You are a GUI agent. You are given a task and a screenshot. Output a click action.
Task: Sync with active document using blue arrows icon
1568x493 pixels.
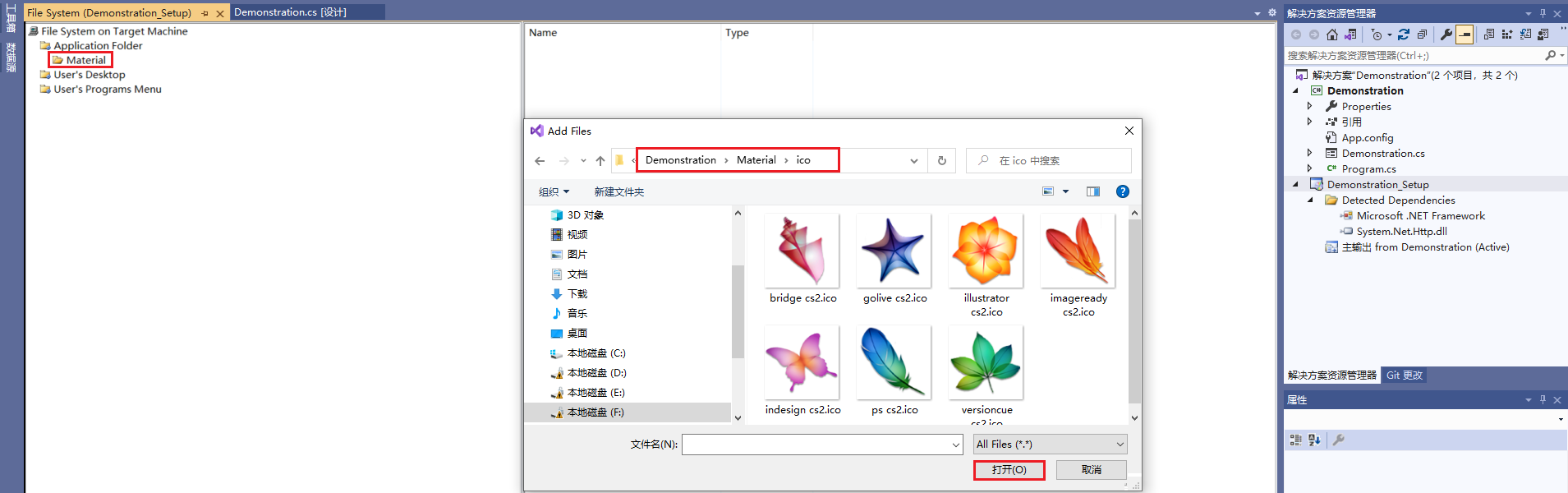pyautogui.click(x=1404, y=35)
